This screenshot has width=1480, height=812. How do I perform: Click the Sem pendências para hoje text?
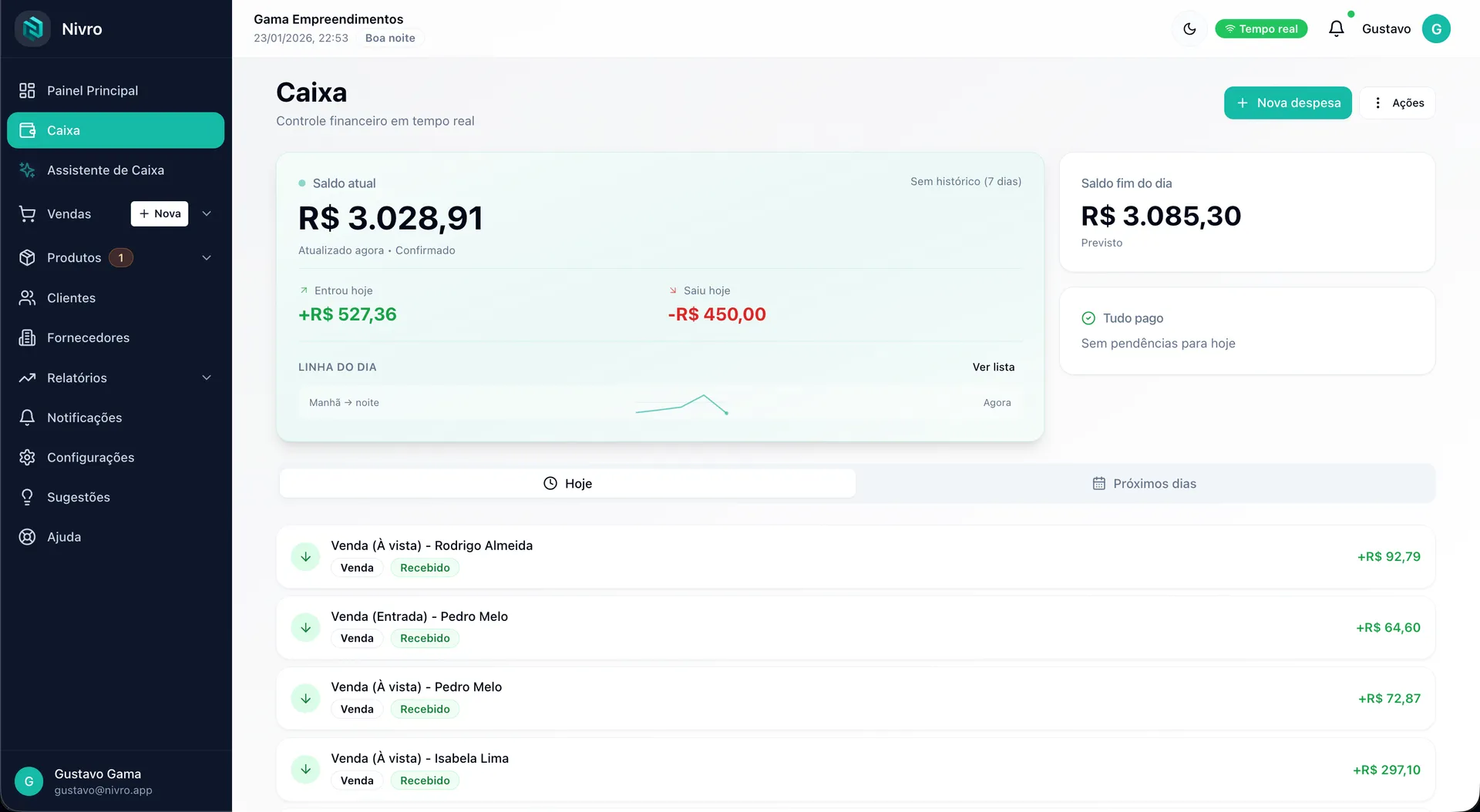(1158, 344)
